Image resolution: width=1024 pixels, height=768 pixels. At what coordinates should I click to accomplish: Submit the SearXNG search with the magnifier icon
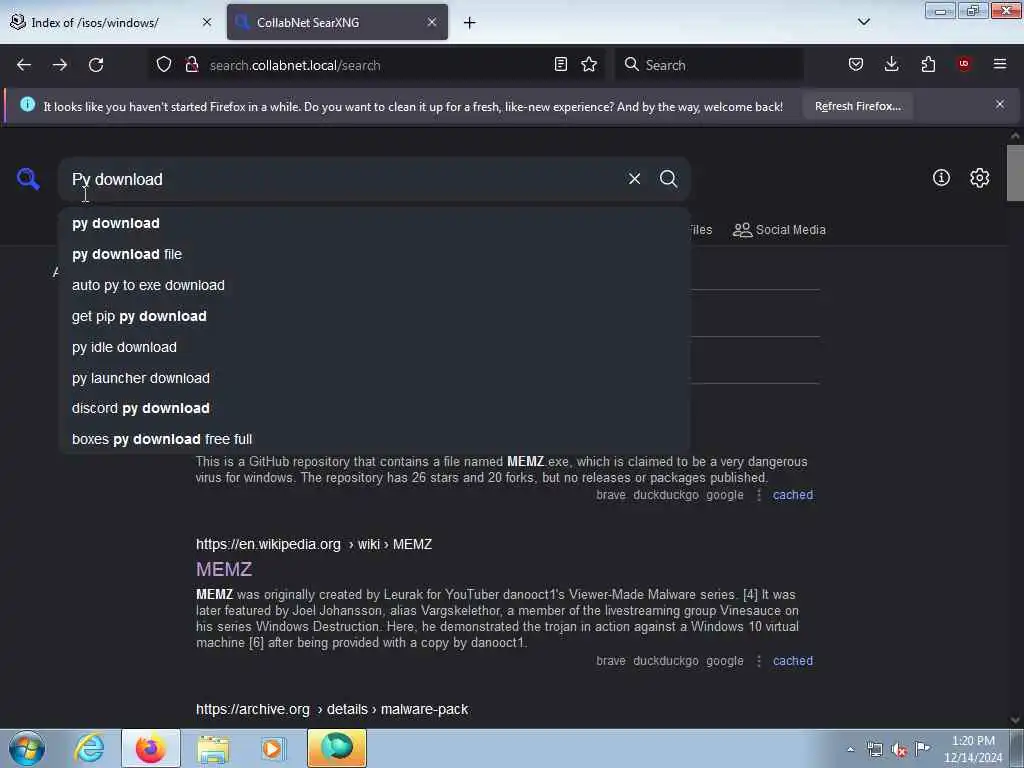[668, 178]
